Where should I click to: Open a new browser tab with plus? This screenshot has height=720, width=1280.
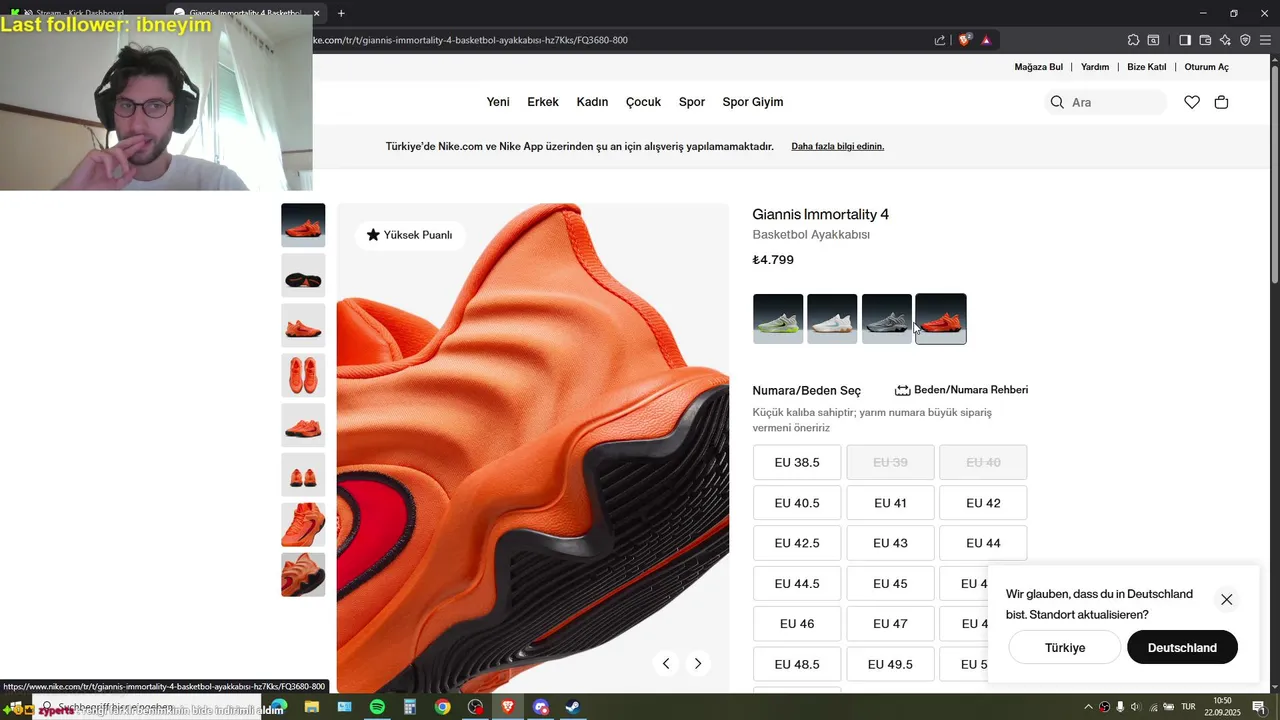pos(341,13)
